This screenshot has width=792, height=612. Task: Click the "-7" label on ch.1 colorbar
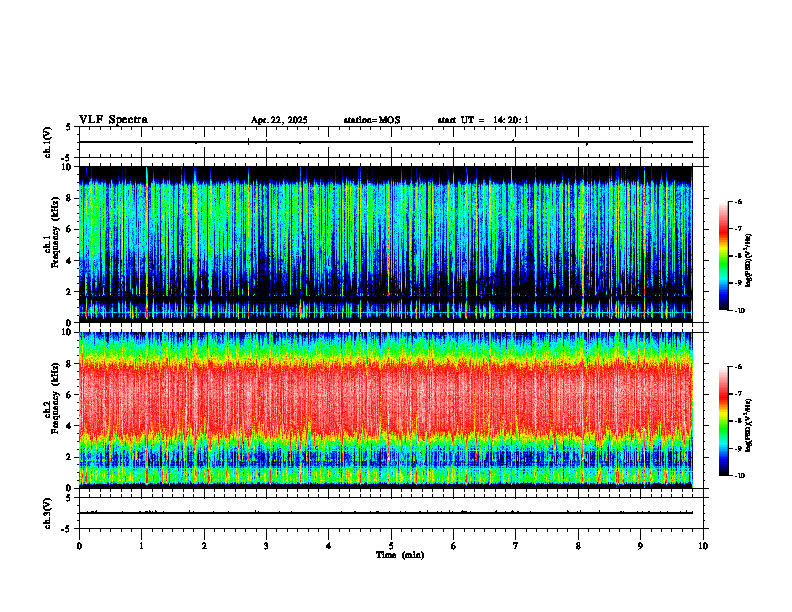(738, 229)
